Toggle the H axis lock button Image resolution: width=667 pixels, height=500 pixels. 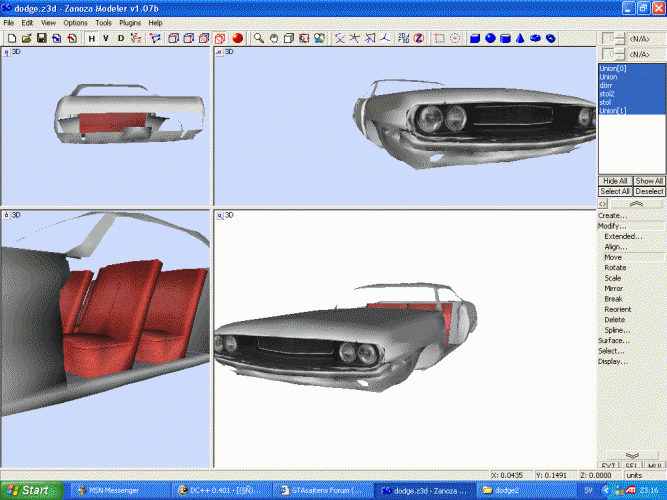pyautogui.click(x=91, y=39)
